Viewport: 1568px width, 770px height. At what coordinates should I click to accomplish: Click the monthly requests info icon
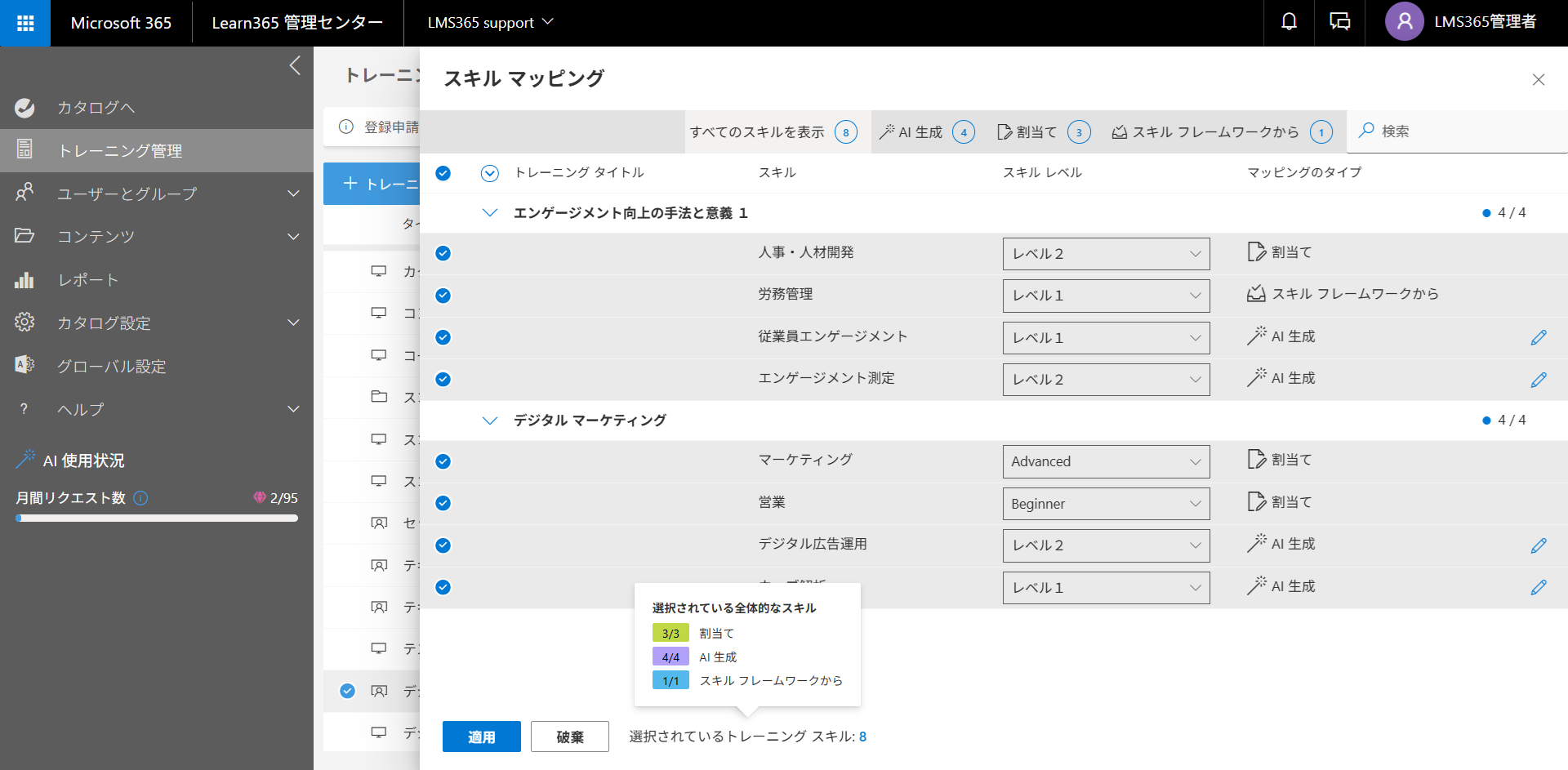tap(140, 498)
